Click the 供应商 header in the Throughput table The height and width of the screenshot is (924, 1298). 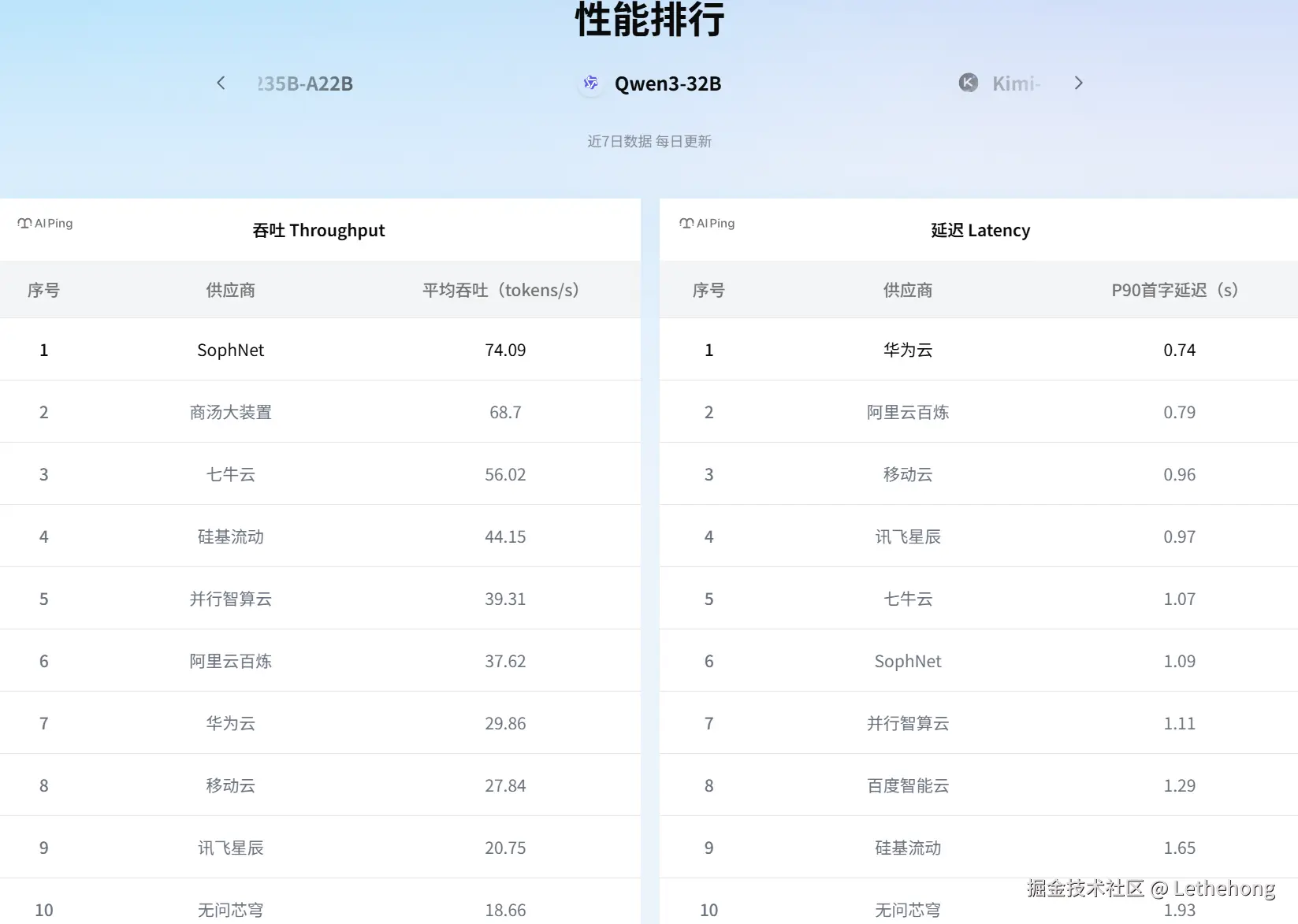pos(231,290)
